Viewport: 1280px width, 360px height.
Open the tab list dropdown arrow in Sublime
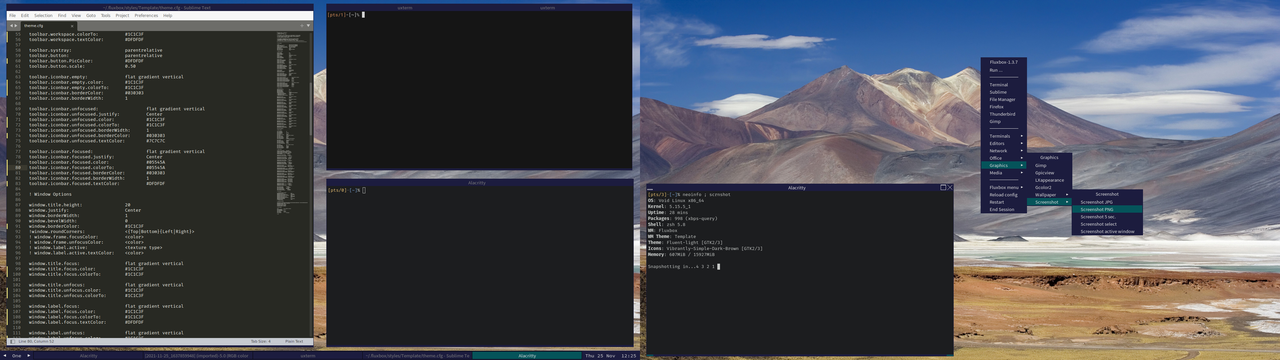pos(308,26)
